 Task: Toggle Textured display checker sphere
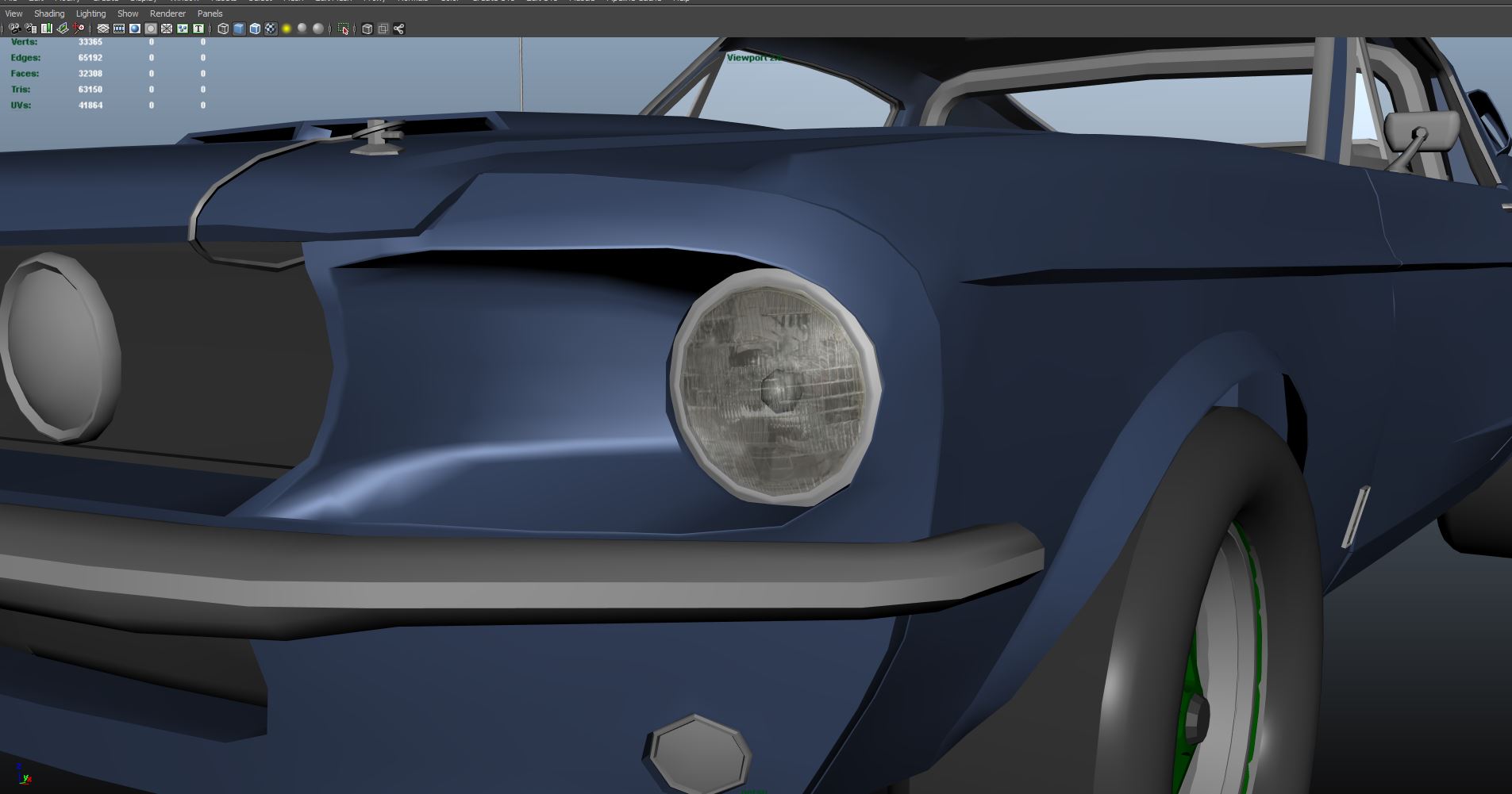click(271, 29)
